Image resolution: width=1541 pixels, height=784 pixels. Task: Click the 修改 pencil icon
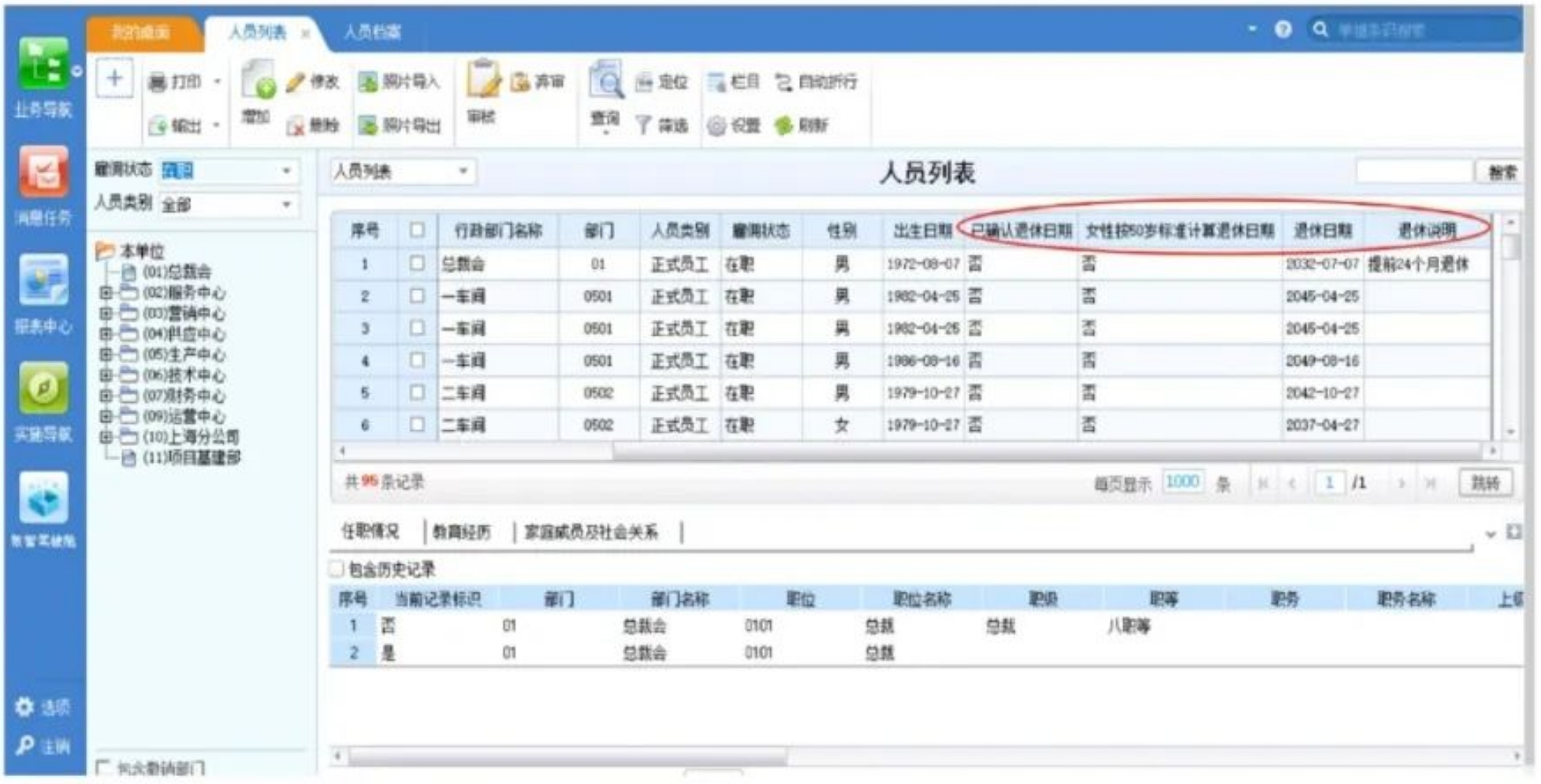coord(296,82)
